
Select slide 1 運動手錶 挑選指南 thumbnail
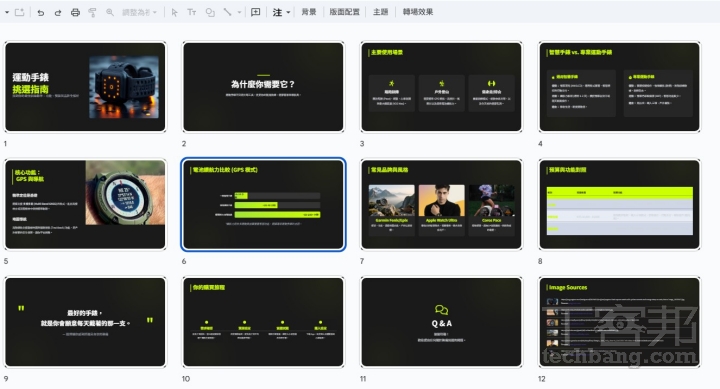pyautogui.click(x=85, y=87)
